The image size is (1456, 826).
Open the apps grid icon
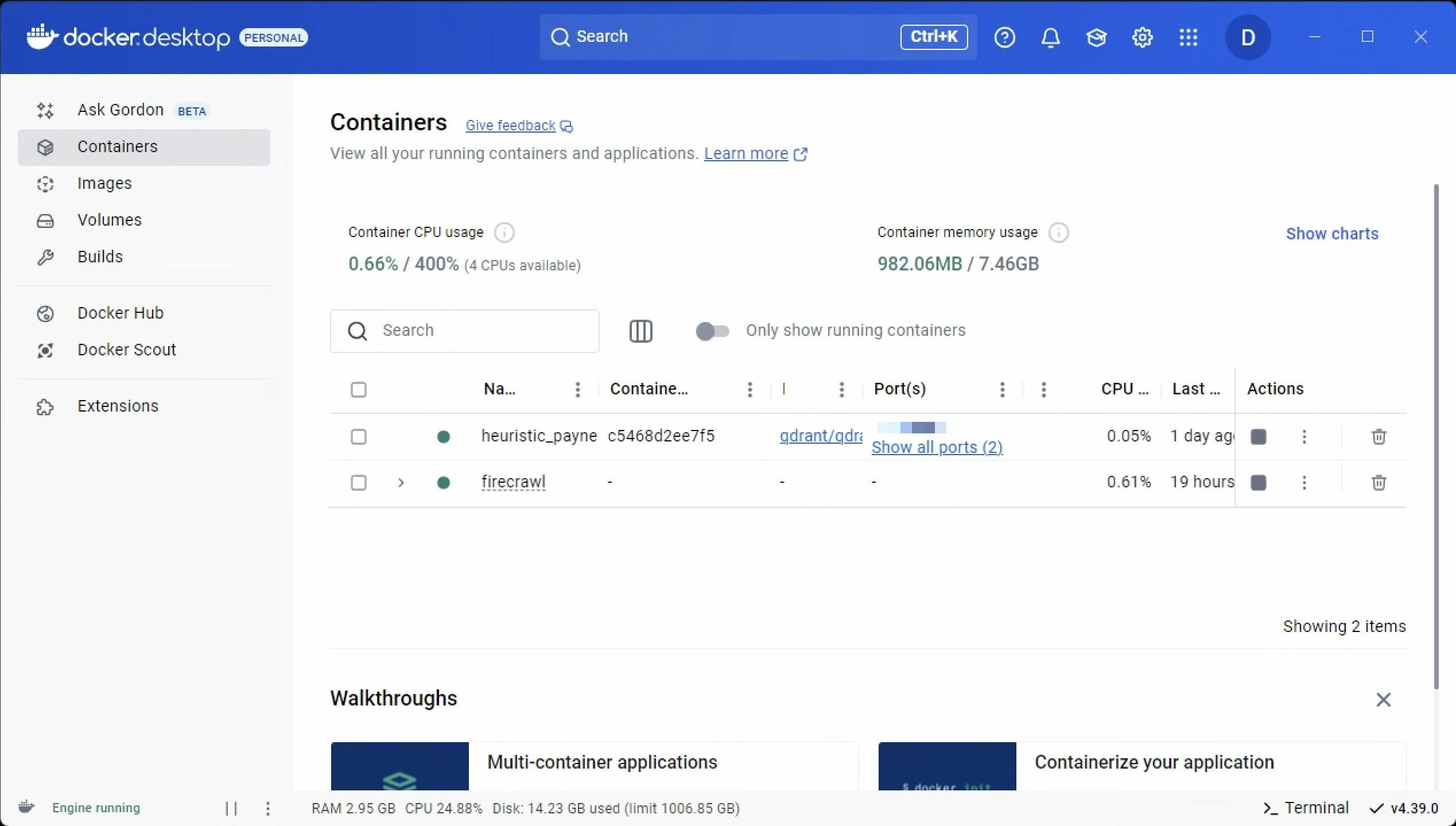(1188, 38)
